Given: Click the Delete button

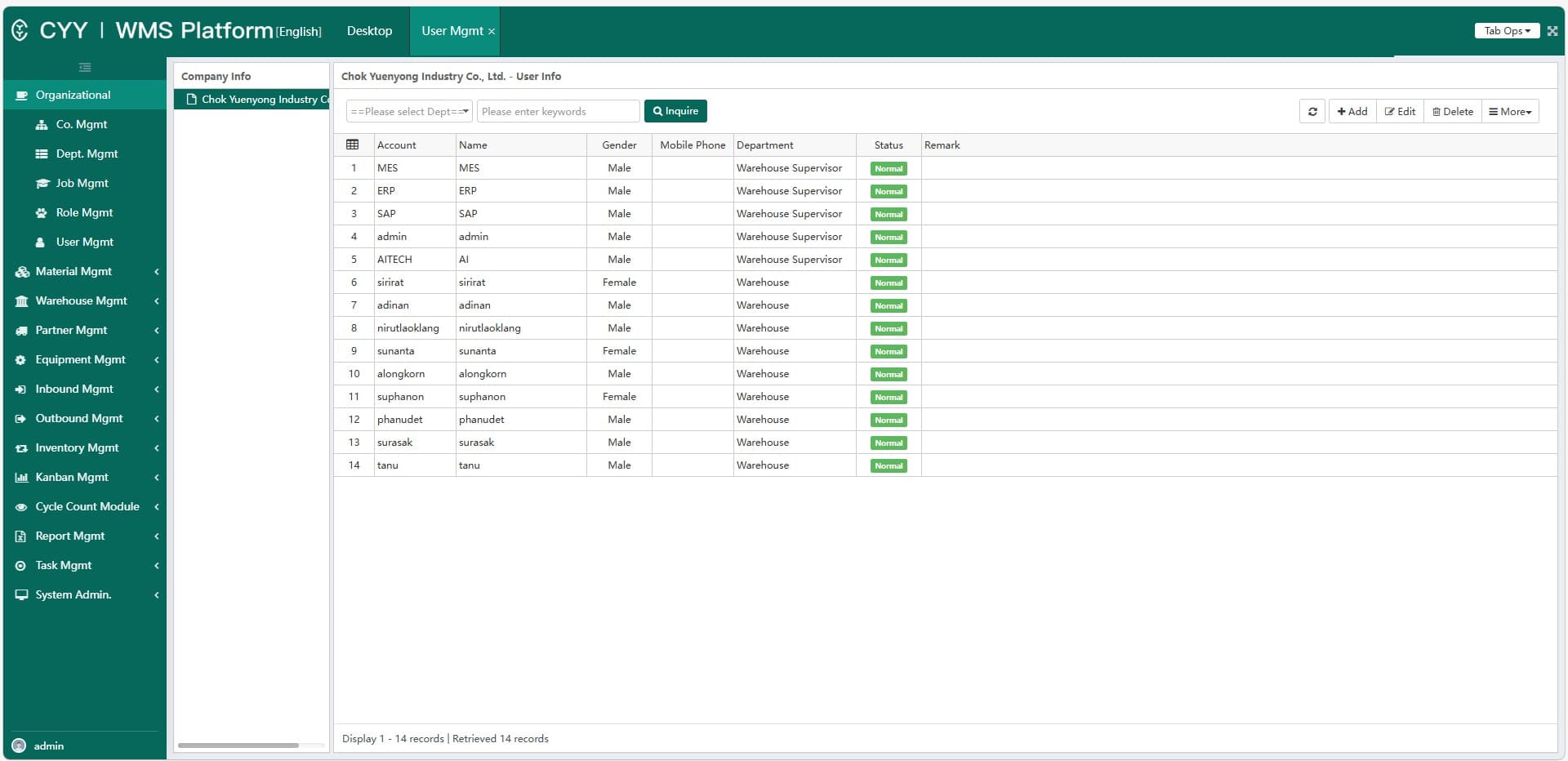Looking at the screenshot, I should (x=1453, y=112).
